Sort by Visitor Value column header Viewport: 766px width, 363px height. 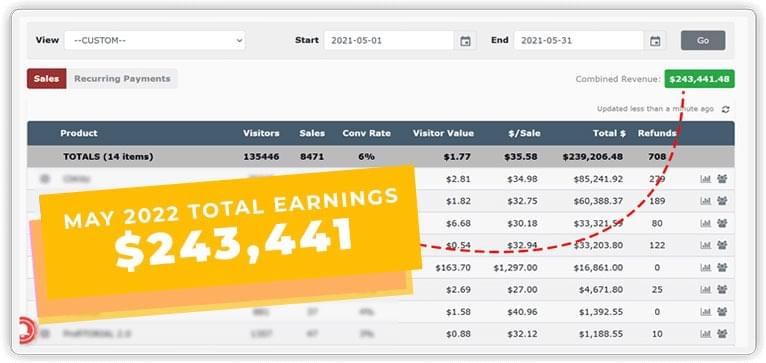[x=443, y=133]
